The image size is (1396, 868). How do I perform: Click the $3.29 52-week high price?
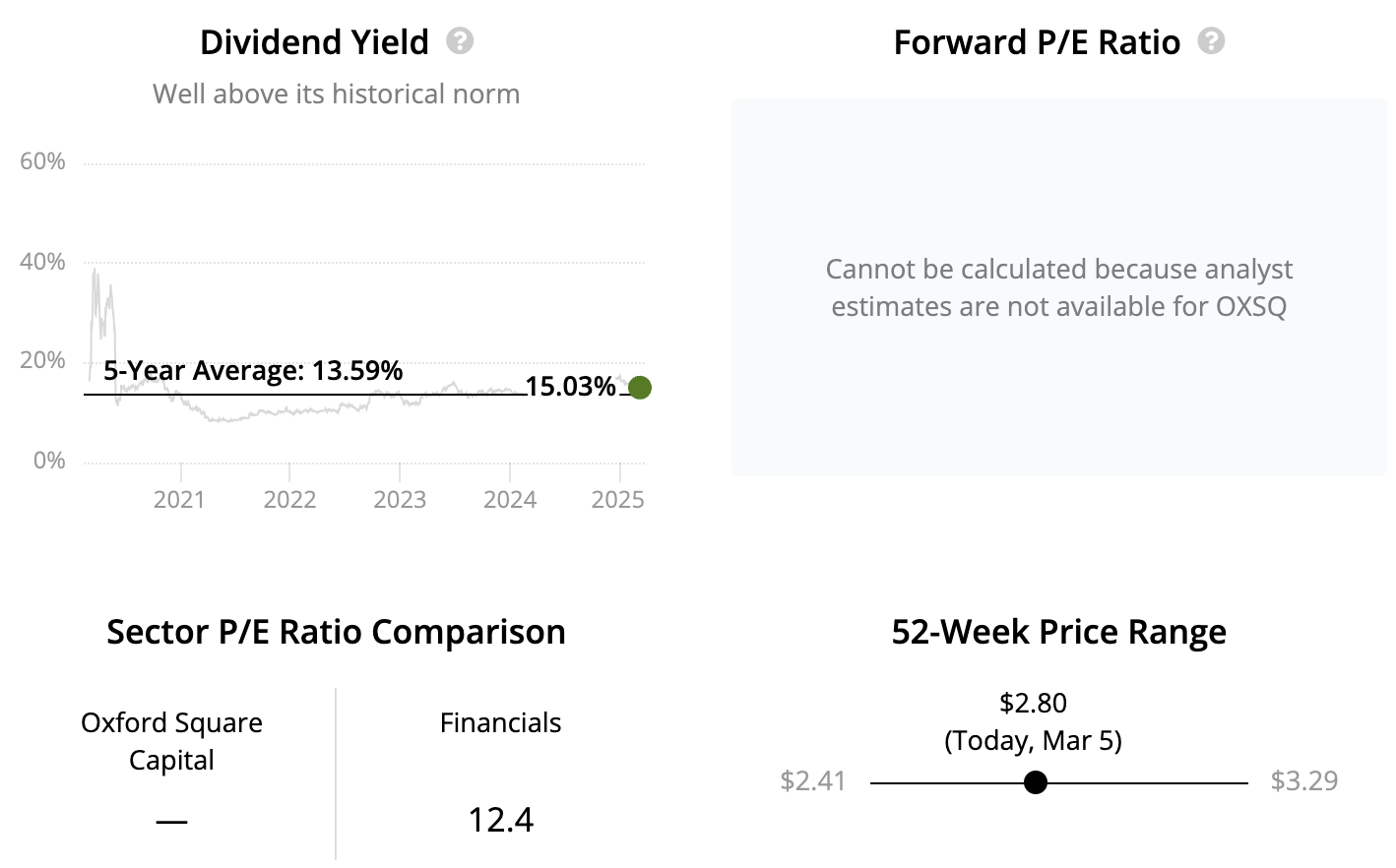1303,781
